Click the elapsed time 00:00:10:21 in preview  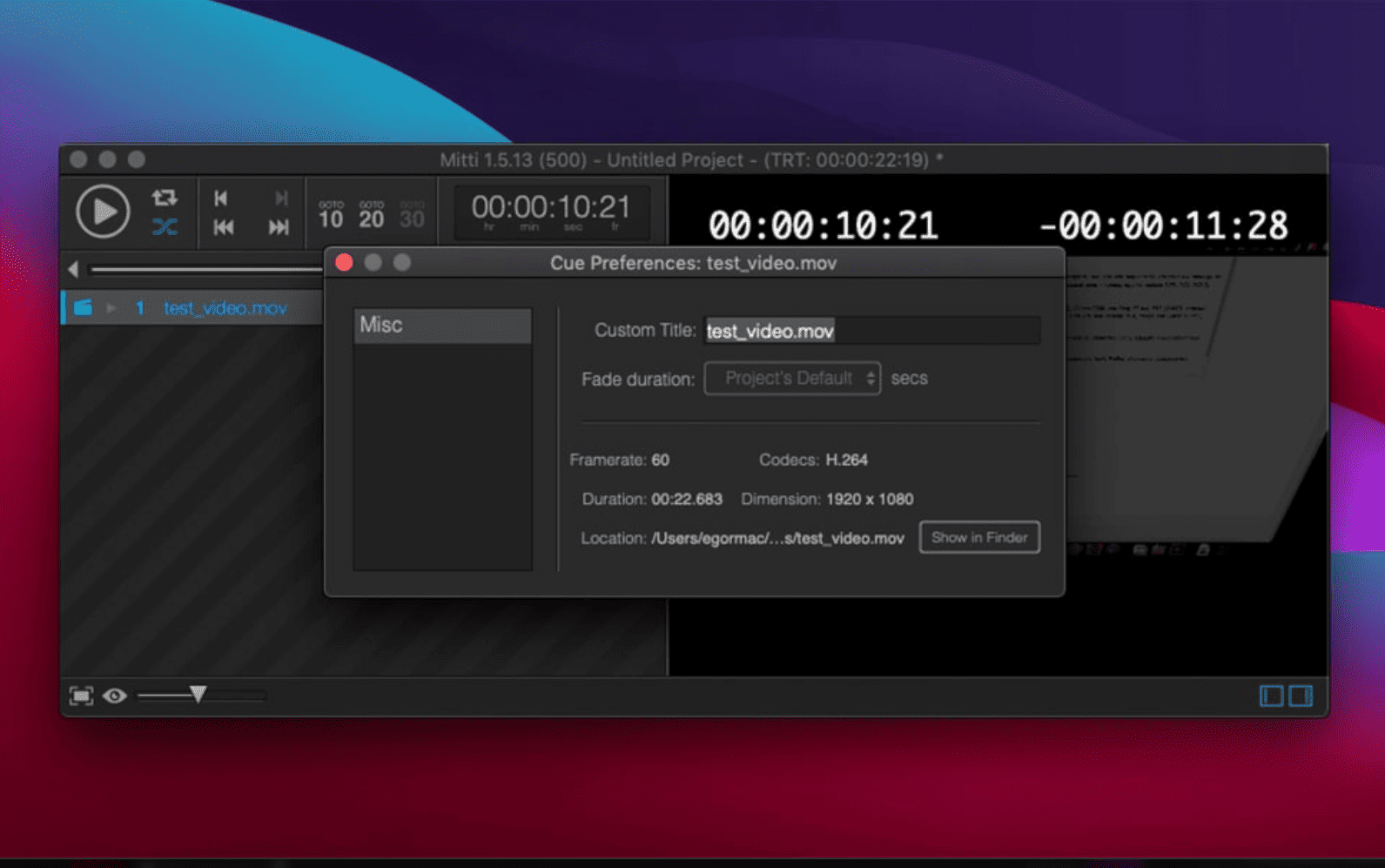point(823,226)
